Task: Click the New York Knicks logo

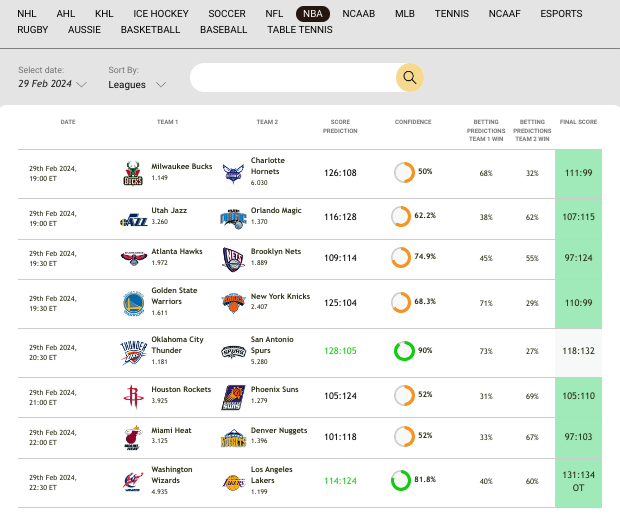Action: (x=233, y=303)
